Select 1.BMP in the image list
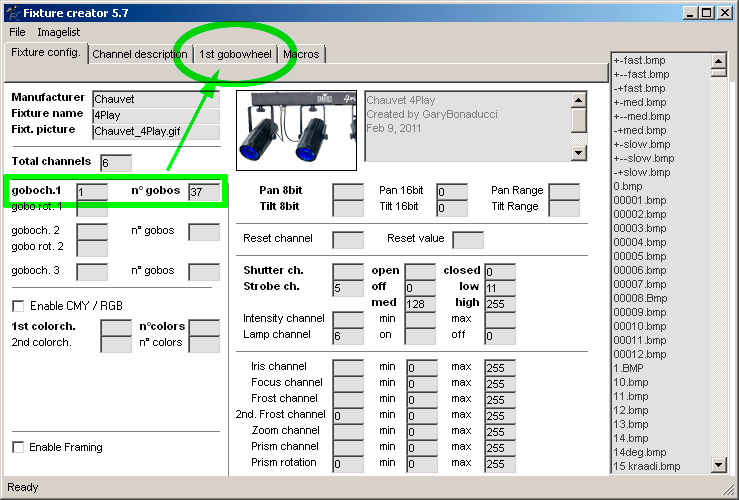This screenshot has width=739, height=500. (x=629, y=369)
